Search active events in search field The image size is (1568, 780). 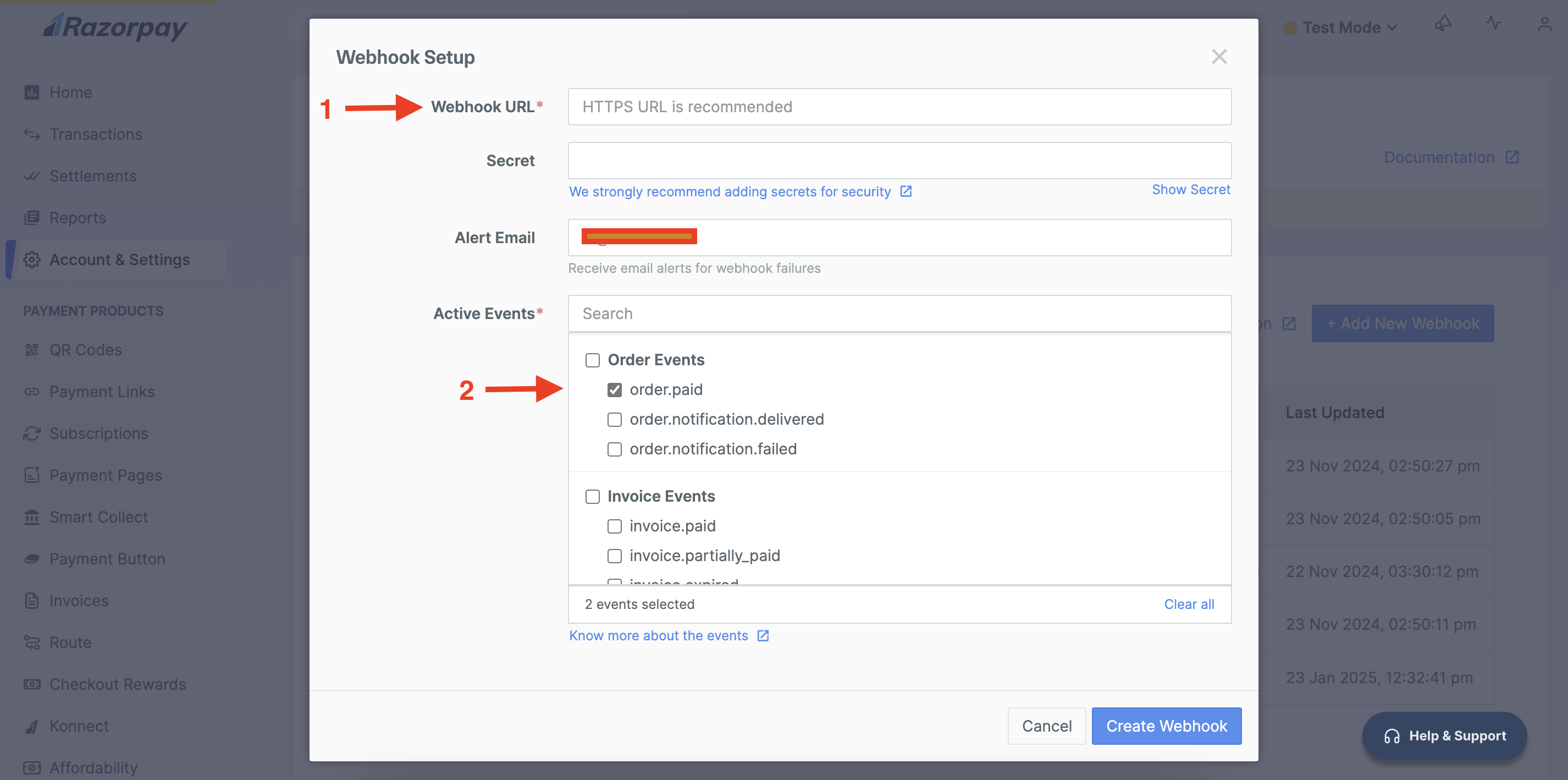pos(899,313)
